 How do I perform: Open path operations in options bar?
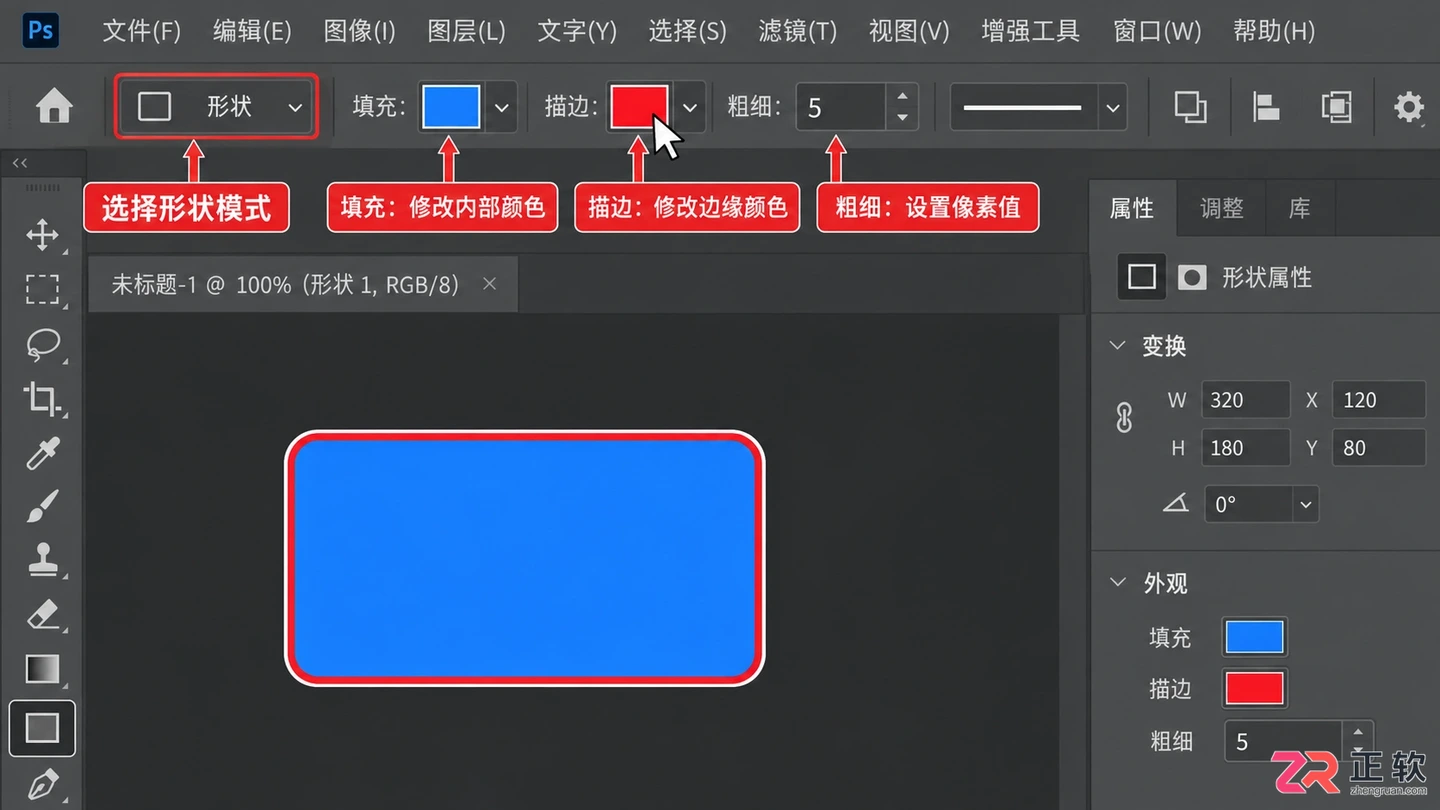[1190, 106]
